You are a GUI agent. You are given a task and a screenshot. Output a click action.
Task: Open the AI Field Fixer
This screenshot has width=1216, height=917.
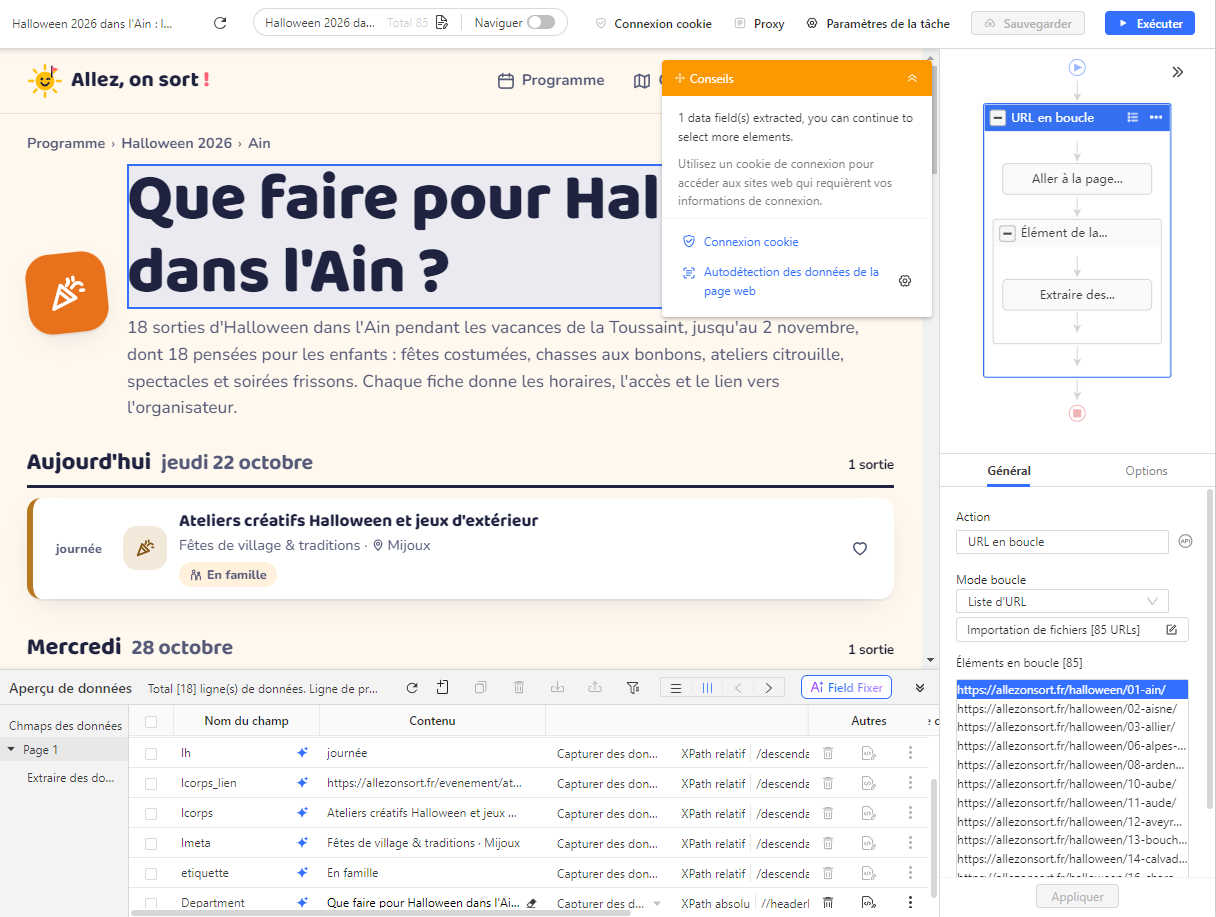coord(846,688)
